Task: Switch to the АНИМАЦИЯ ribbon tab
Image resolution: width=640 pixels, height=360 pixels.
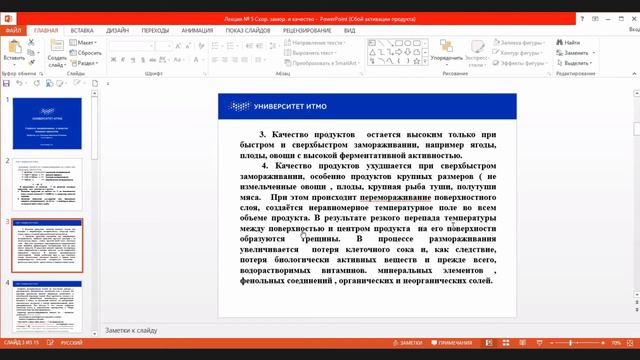Action: (197, 31)
